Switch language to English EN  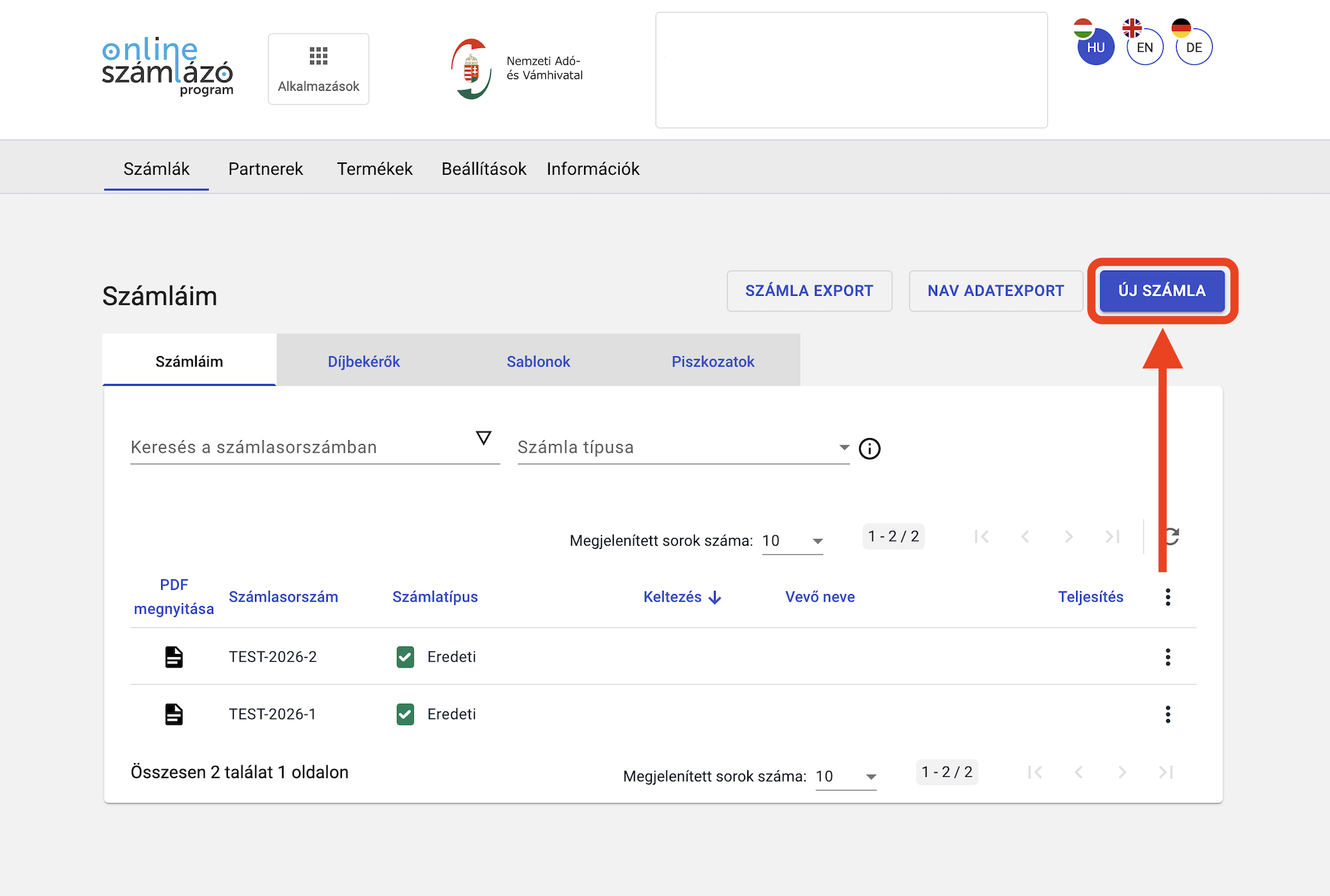(1145, 47)
